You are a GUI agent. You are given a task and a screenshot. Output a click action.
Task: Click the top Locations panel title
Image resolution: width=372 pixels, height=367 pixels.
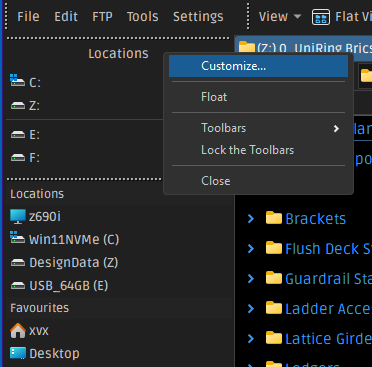(118, 54)
